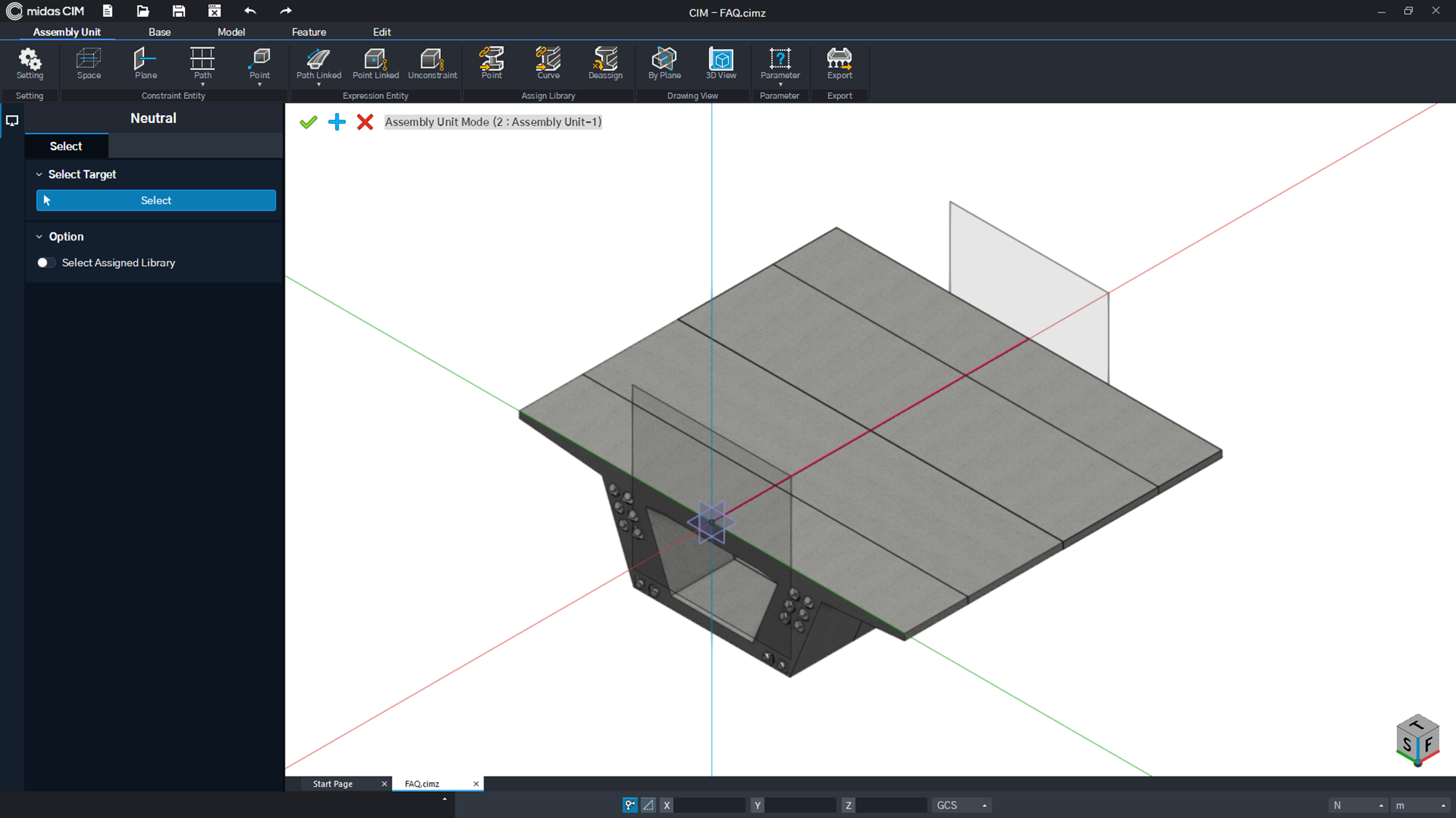Open the force unit N dropdown
This screenshot has height=818, width=1456.
click(1358, 805)
